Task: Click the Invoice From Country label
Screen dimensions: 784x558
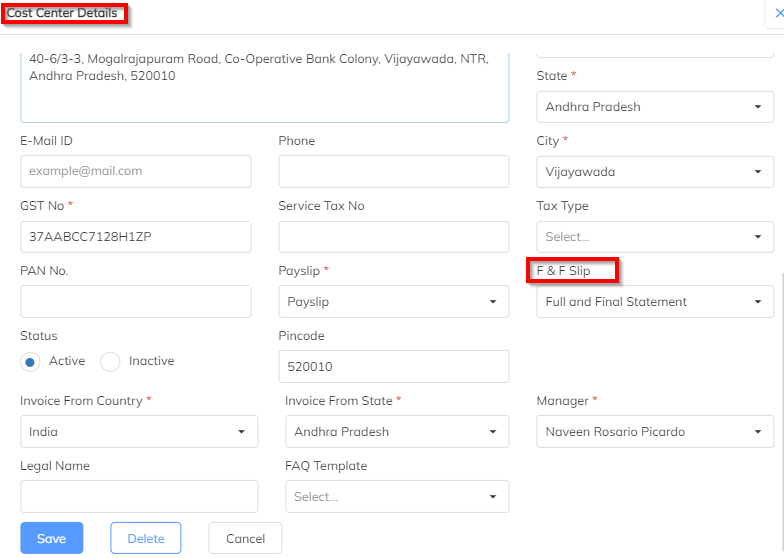Action: click(x=81, y=400)
